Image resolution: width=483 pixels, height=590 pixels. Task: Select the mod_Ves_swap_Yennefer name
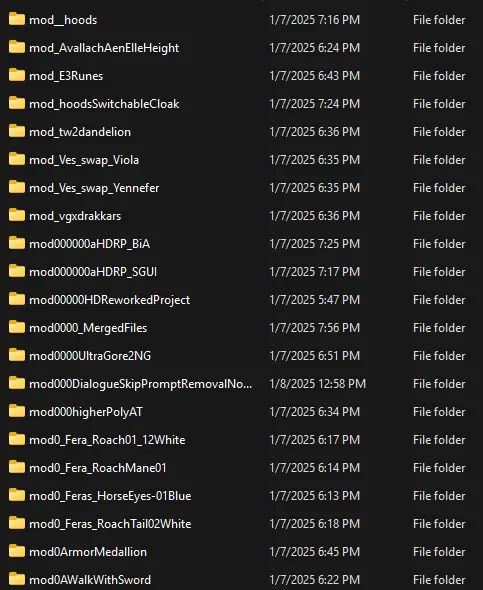pyautogui.click(x=94, y=188)
